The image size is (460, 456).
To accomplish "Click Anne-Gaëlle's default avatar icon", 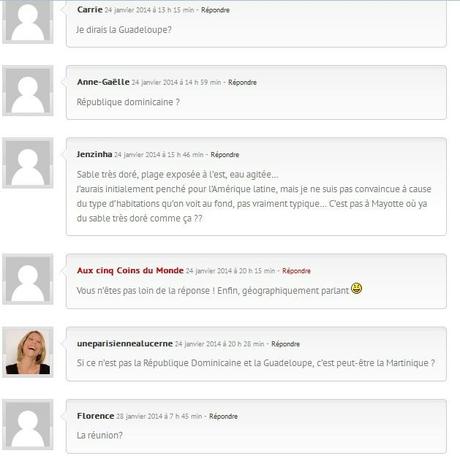I will click(28, 91).
